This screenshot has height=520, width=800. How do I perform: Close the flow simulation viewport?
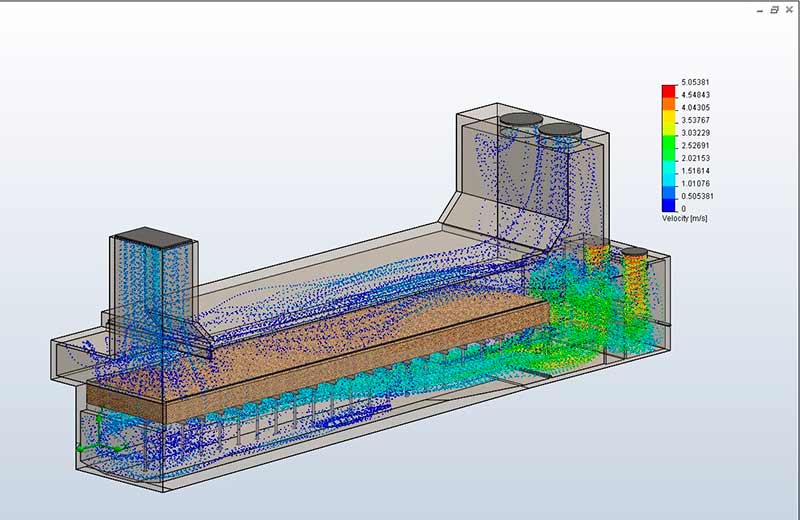pyautogui.click(x=789, y=8)
